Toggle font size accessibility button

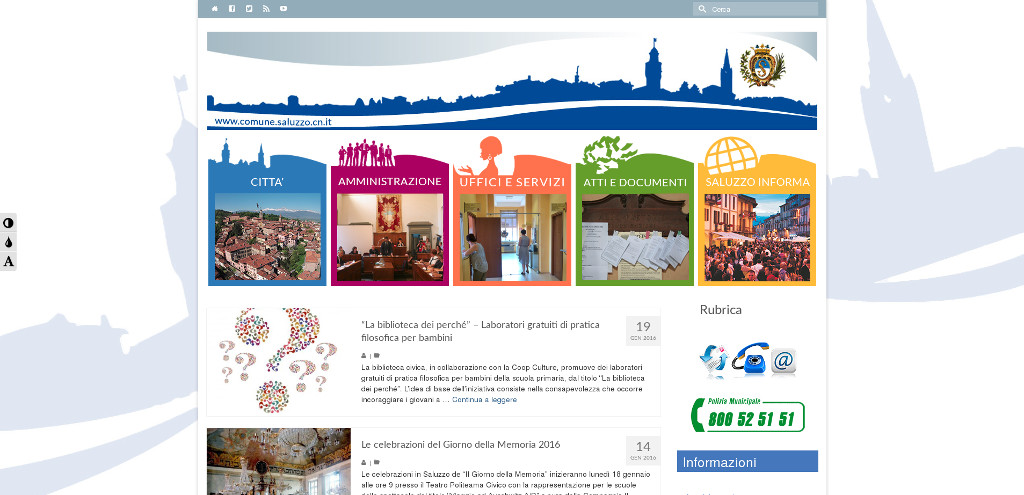click(8, 261)
